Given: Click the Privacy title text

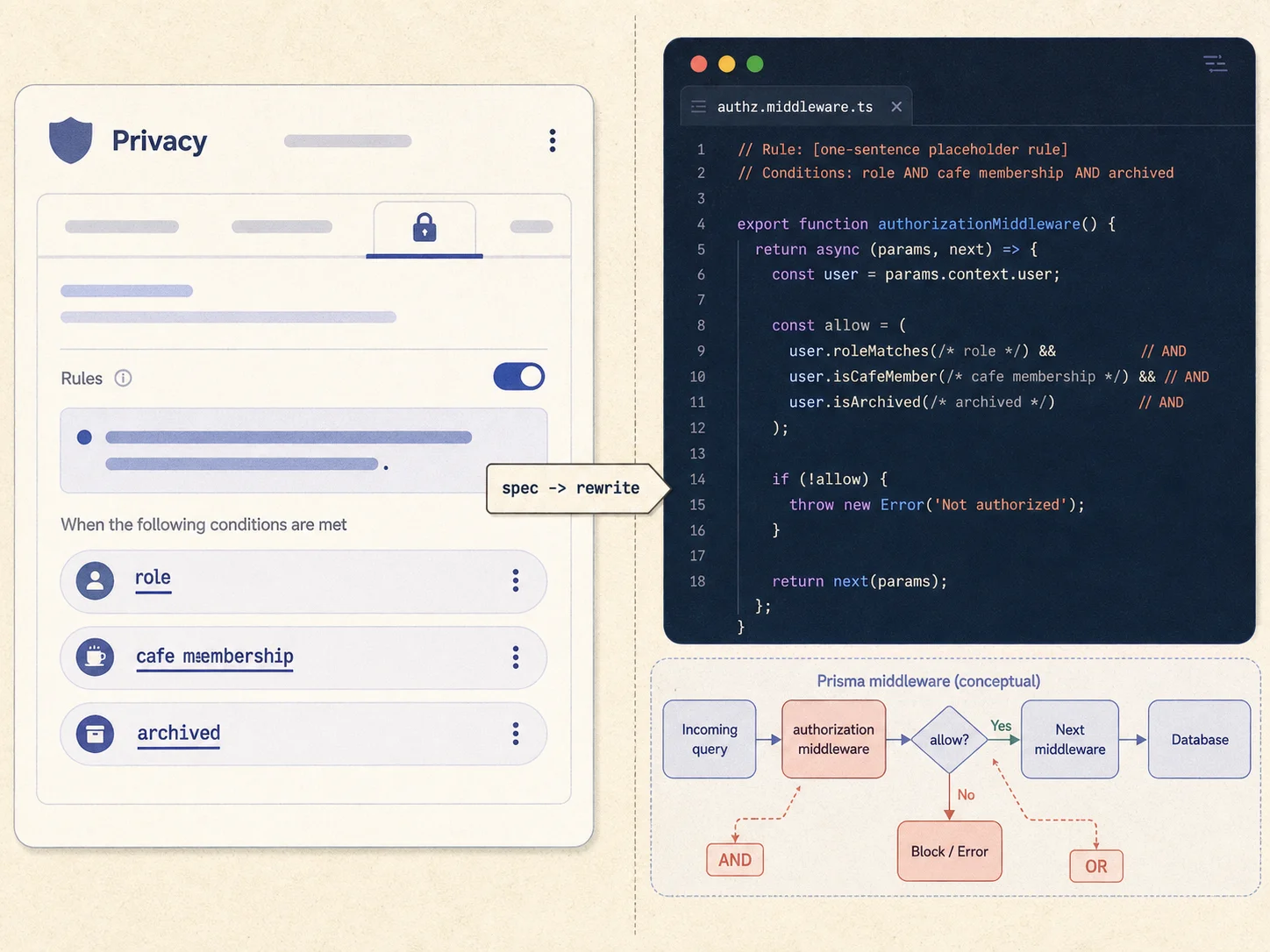Looking at the screenshot, I should (x=160, y=141).
